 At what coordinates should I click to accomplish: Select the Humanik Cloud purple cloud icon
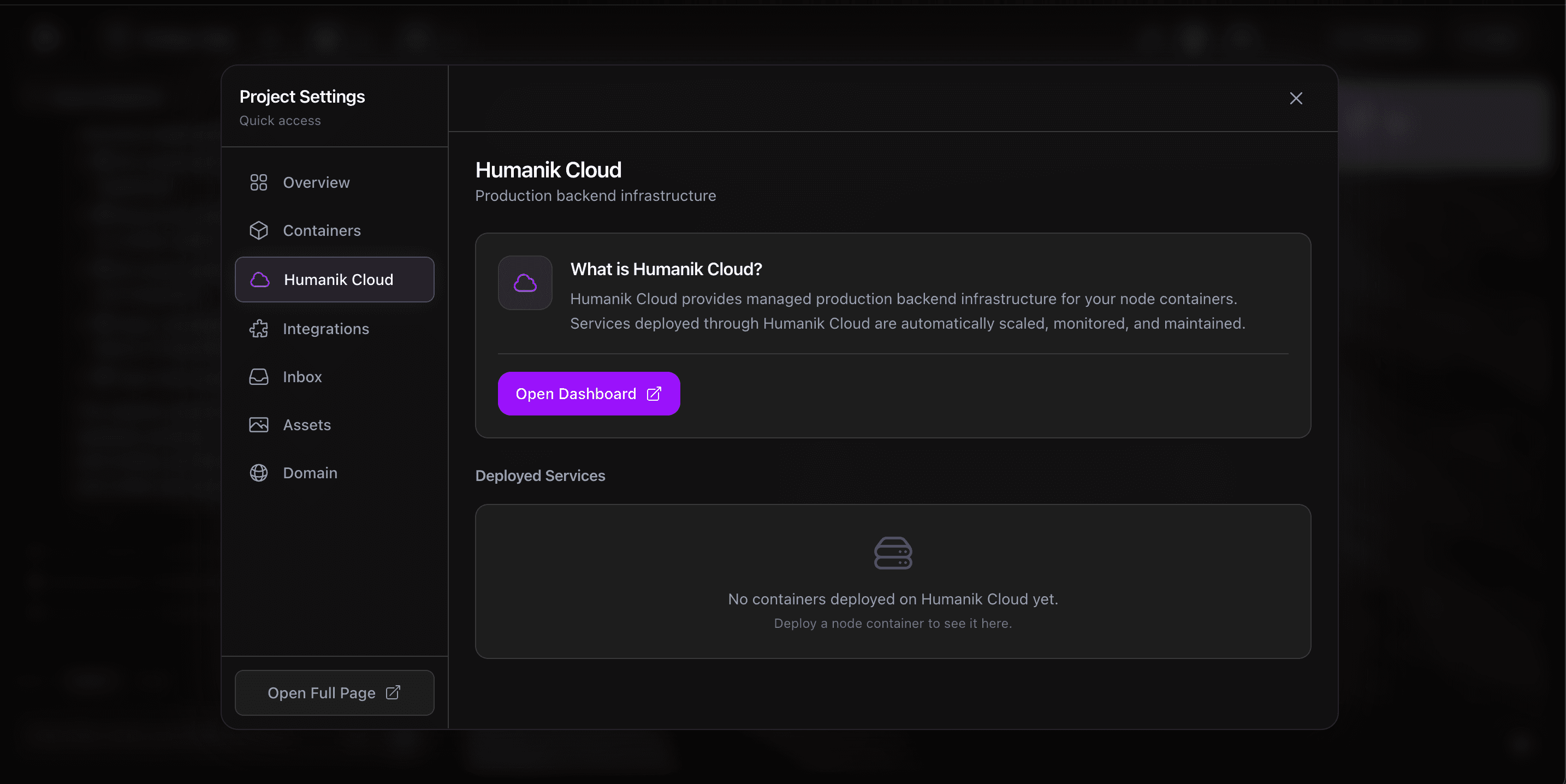[259, 280]
